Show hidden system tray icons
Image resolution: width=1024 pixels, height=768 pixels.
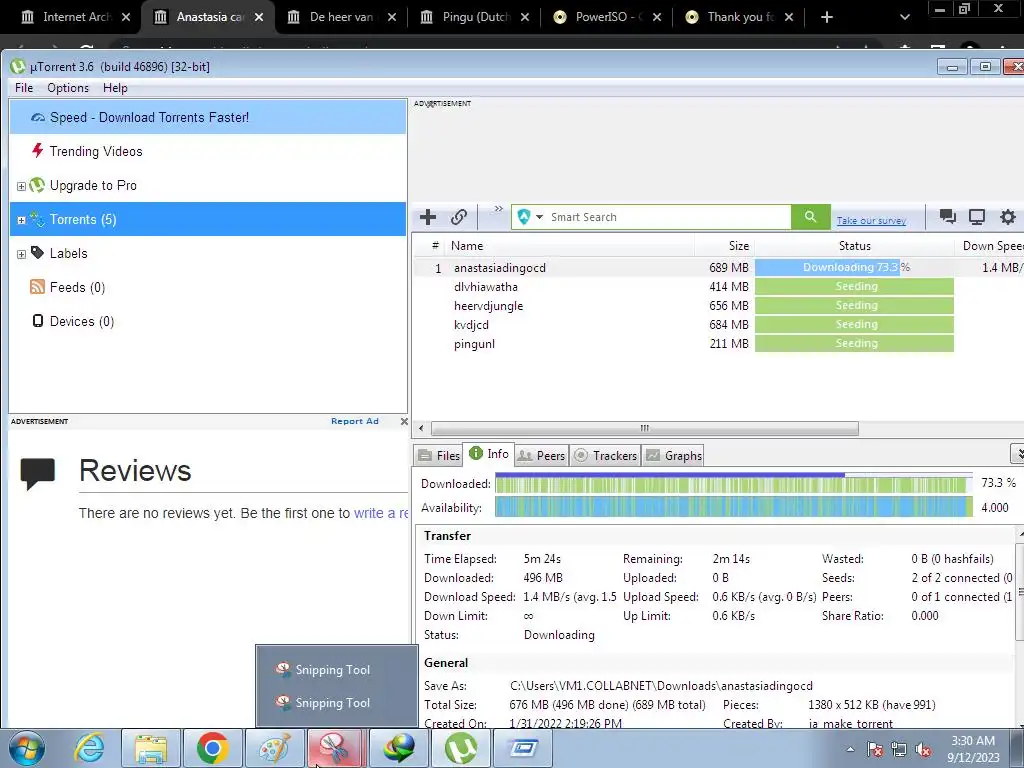tap(850, 749)
